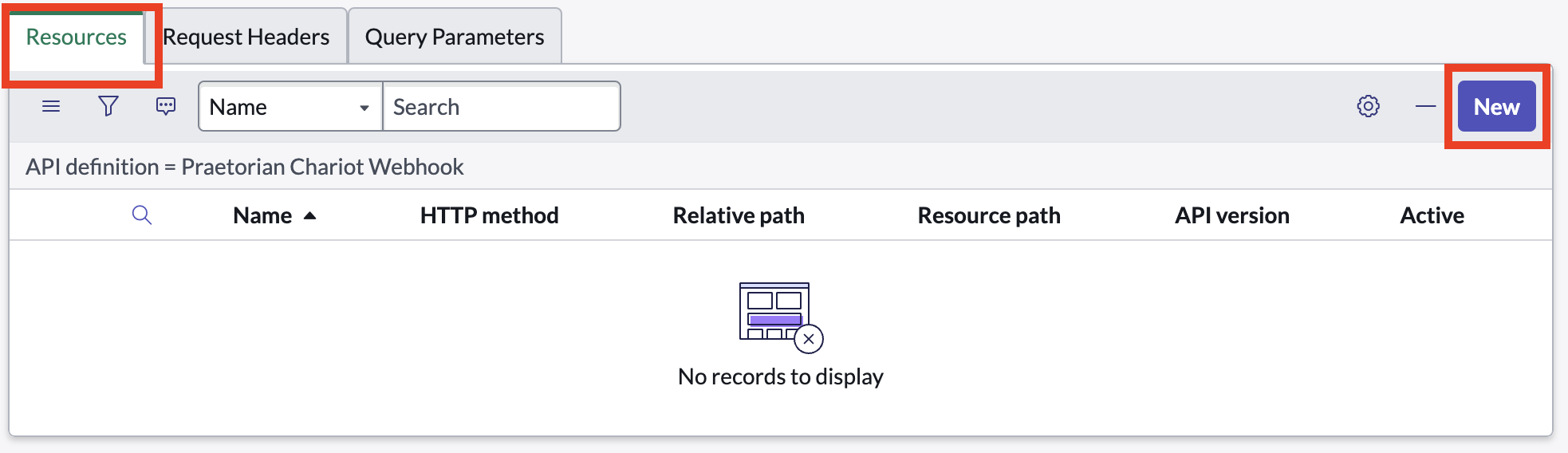Click the Name sort ascending arrow
Viewport: 1568px width, 453px height.
(310, 216)
